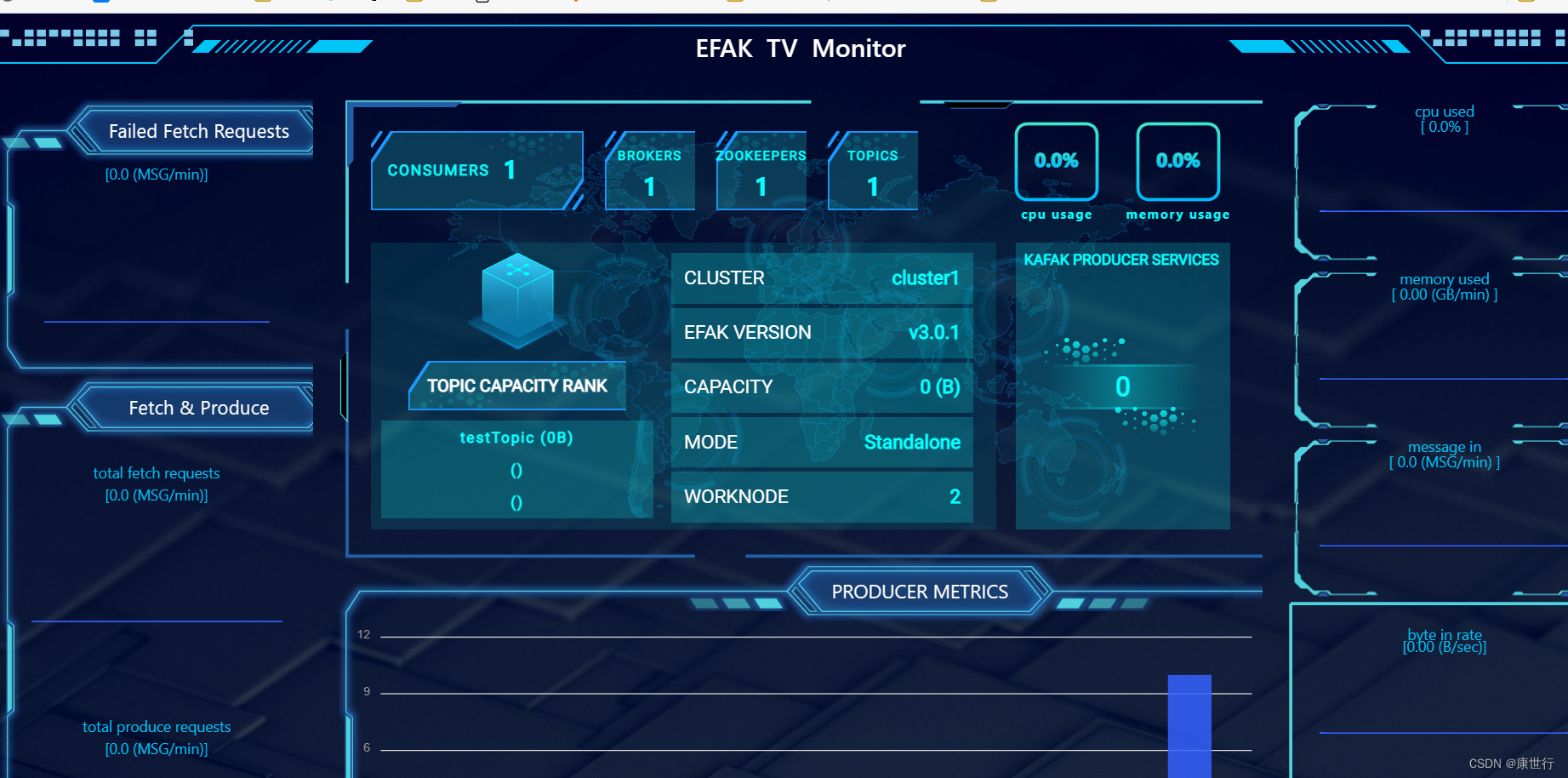The image size is (1568, 778).
Task: Click the blue cube cluster icon
Action: [x=517, y=300]
